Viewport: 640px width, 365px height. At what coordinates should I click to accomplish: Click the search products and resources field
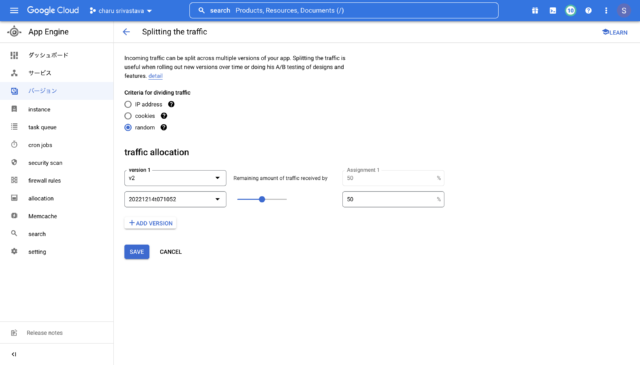[x=344, y=11]
